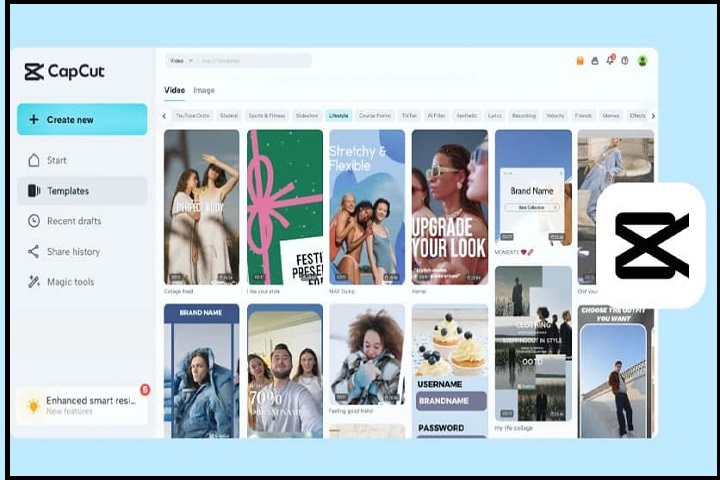This screenshot has width=720, height=480.
Task: Open Share history in the sidebar
Action: point(73,252)
